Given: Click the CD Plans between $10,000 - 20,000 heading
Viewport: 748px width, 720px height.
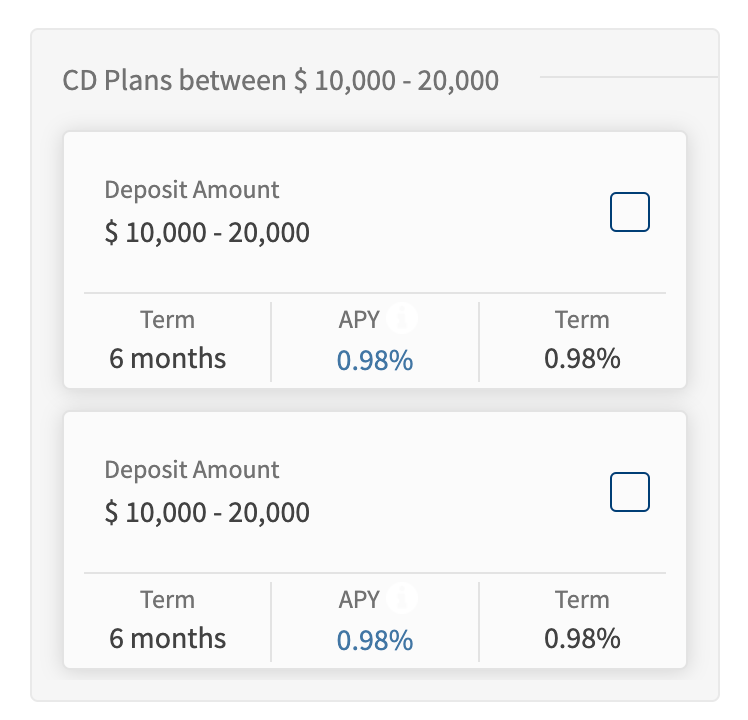Looking at the screenshot, I should pyautogui.click(x=280, y=80).
